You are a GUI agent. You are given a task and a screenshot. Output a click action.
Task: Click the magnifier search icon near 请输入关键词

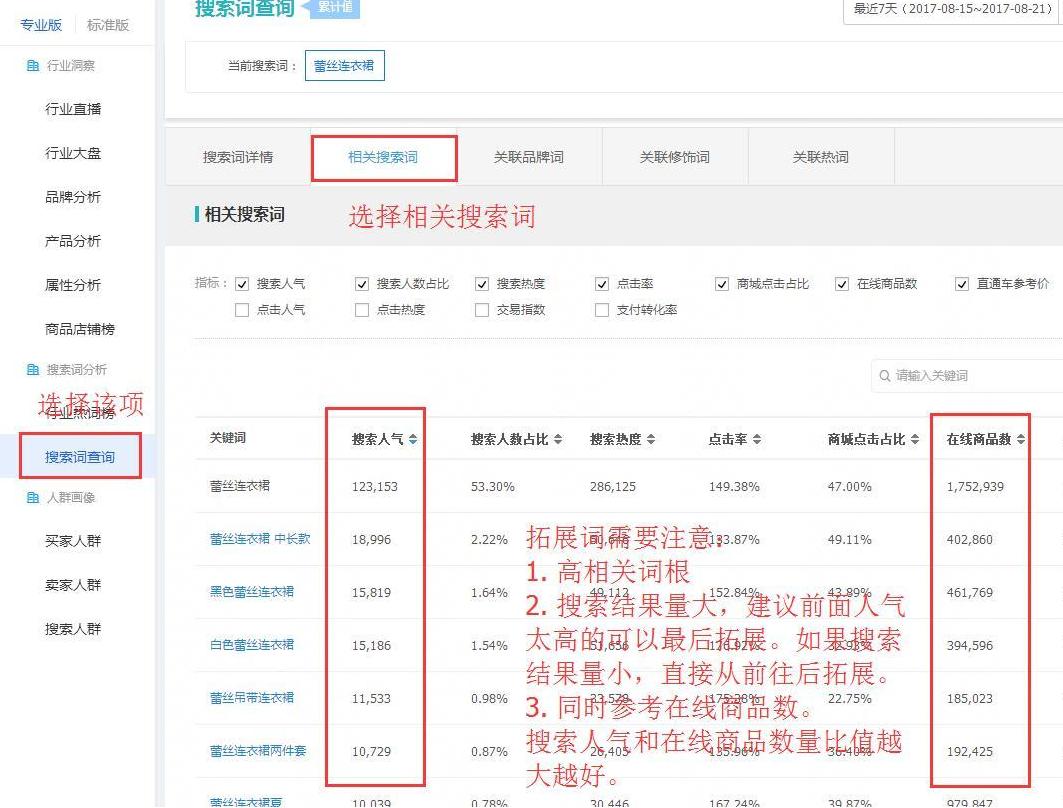pyautogui.click(x=886, y=376)
